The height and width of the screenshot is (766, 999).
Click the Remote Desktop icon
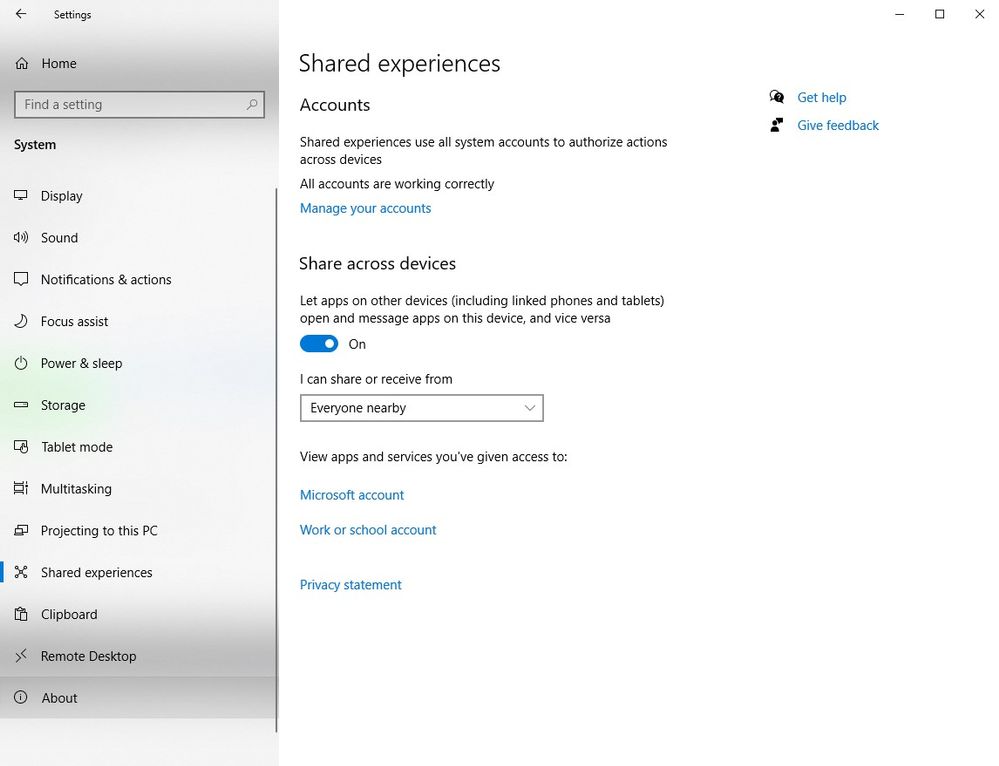coord(21,656)
